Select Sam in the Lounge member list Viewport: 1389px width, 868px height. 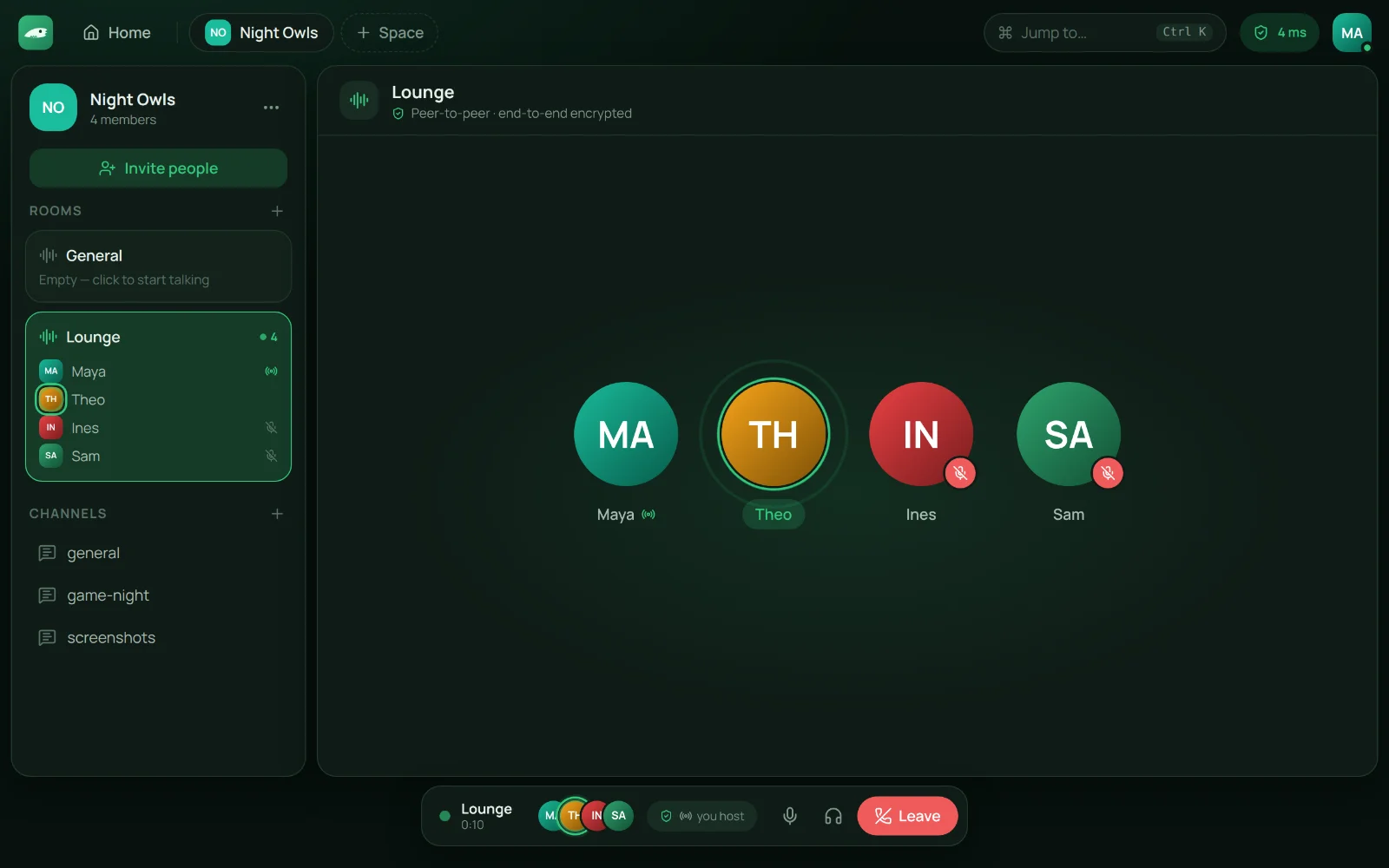coord(158,456)
